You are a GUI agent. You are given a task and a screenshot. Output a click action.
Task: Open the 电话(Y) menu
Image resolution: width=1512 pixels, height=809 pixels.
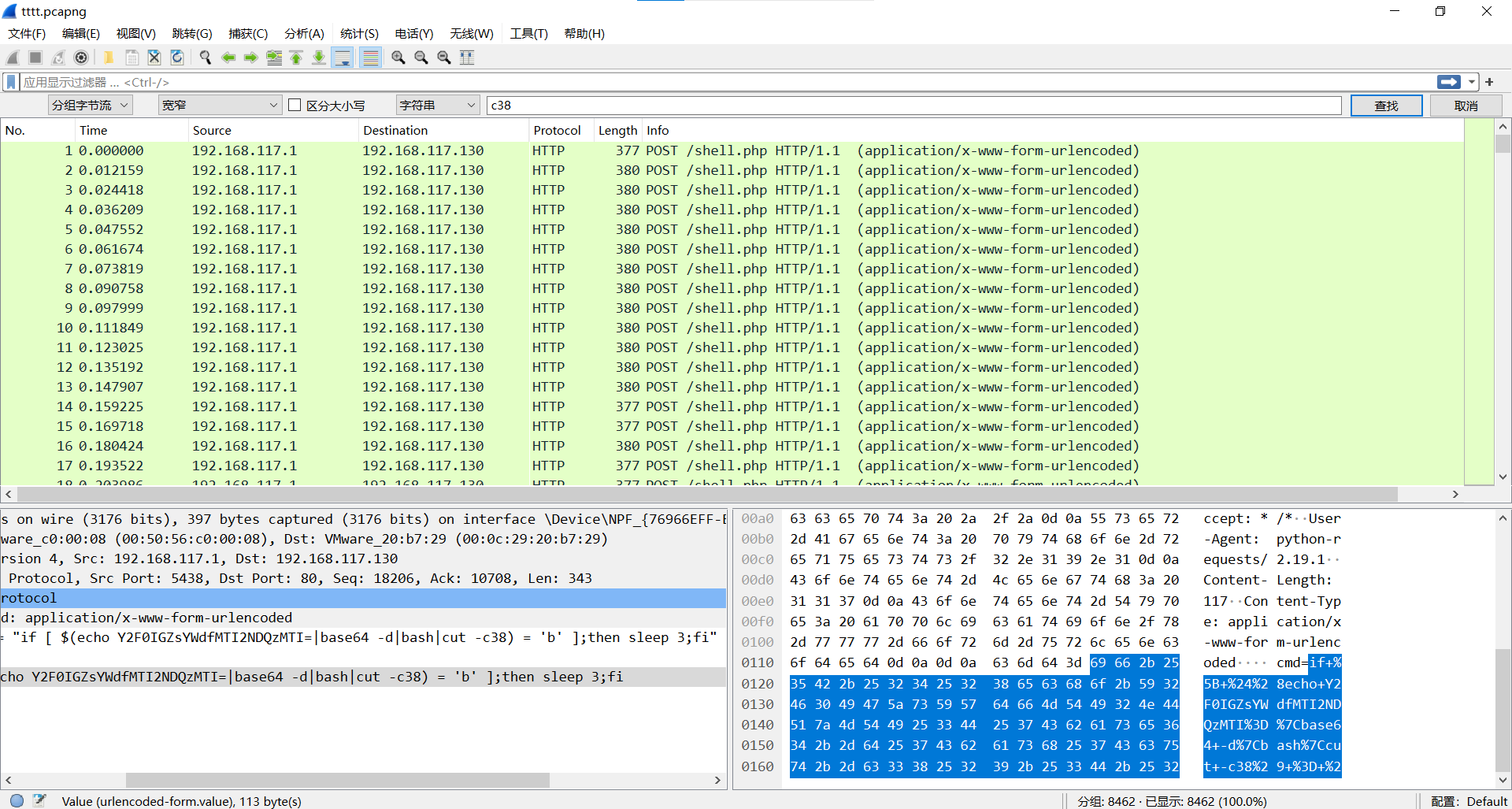[x=414, y=33]
